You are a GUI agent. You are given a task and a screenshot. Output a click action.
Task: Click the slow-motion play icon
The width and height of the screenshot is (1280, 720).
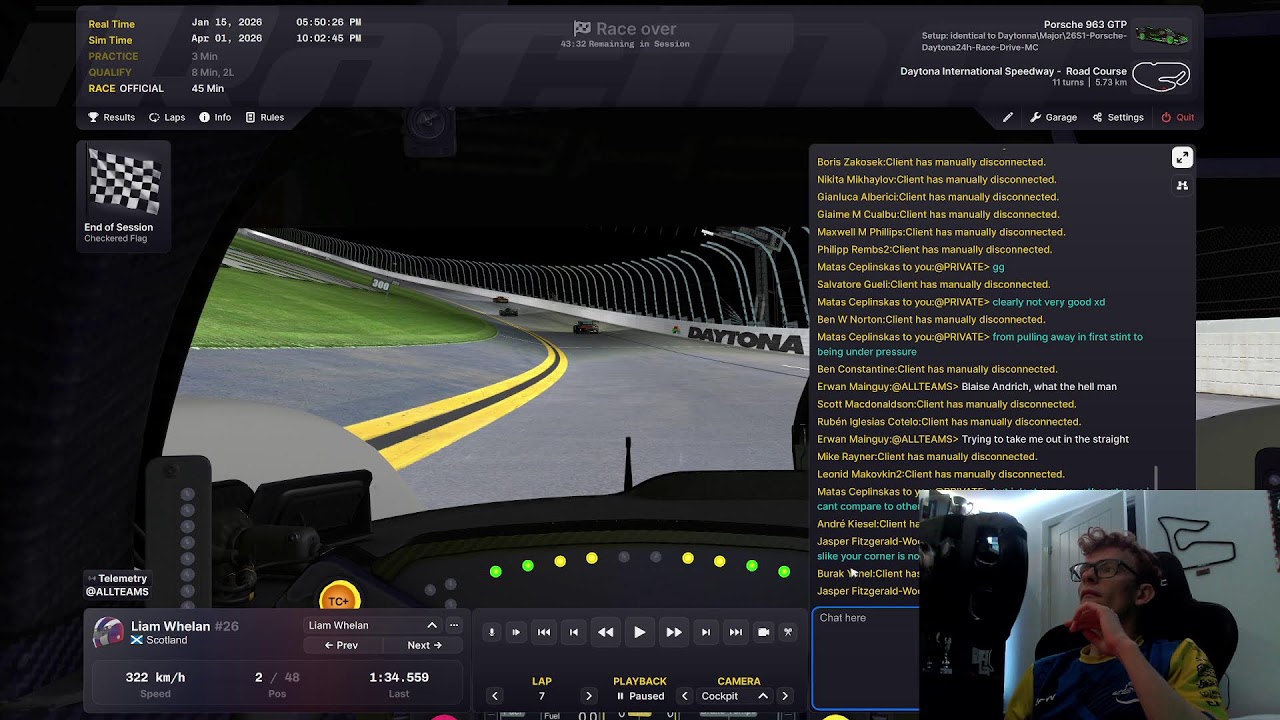(516, 632)
